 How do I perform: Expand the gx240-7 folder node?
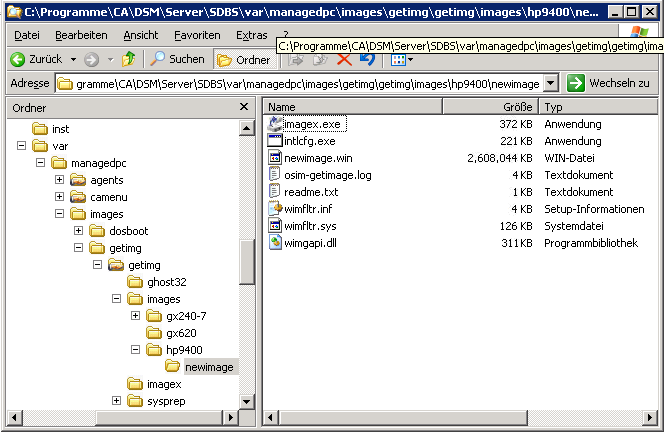coord(136,316)
